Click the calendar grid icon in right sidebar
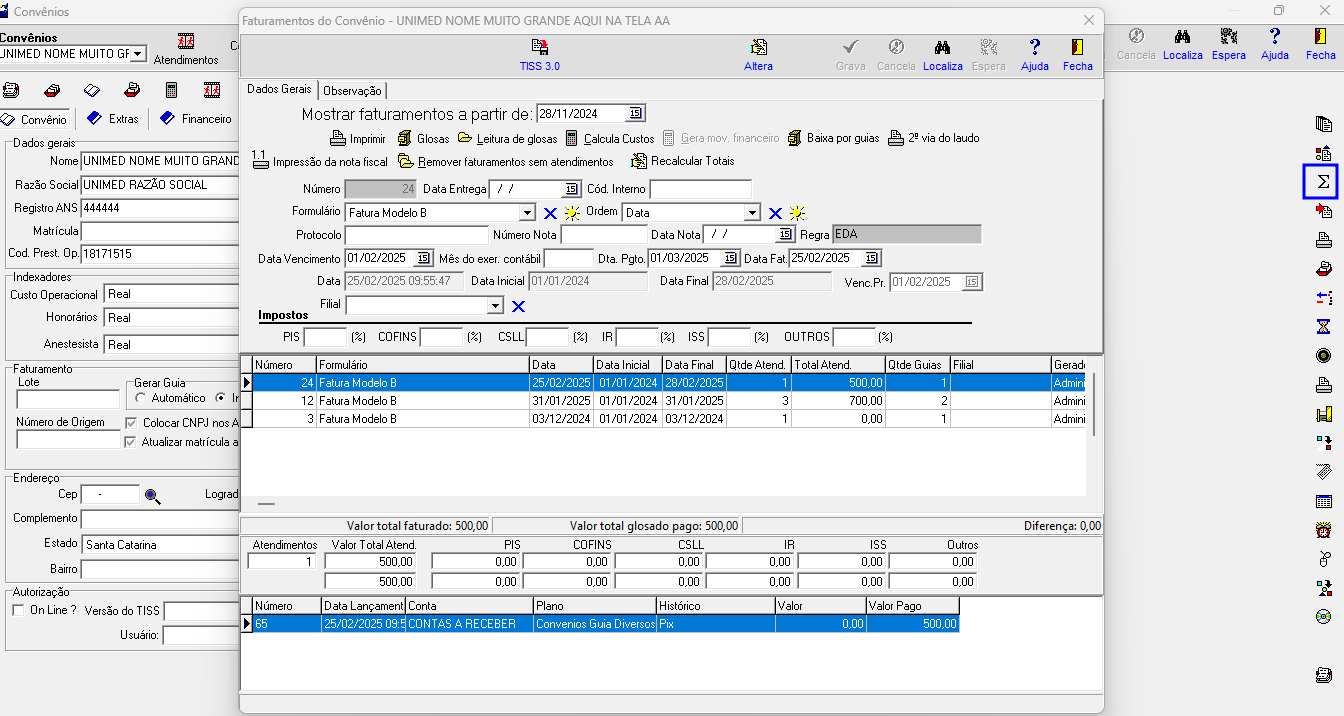1344x716 pixels. click(x=1323, y=501)
